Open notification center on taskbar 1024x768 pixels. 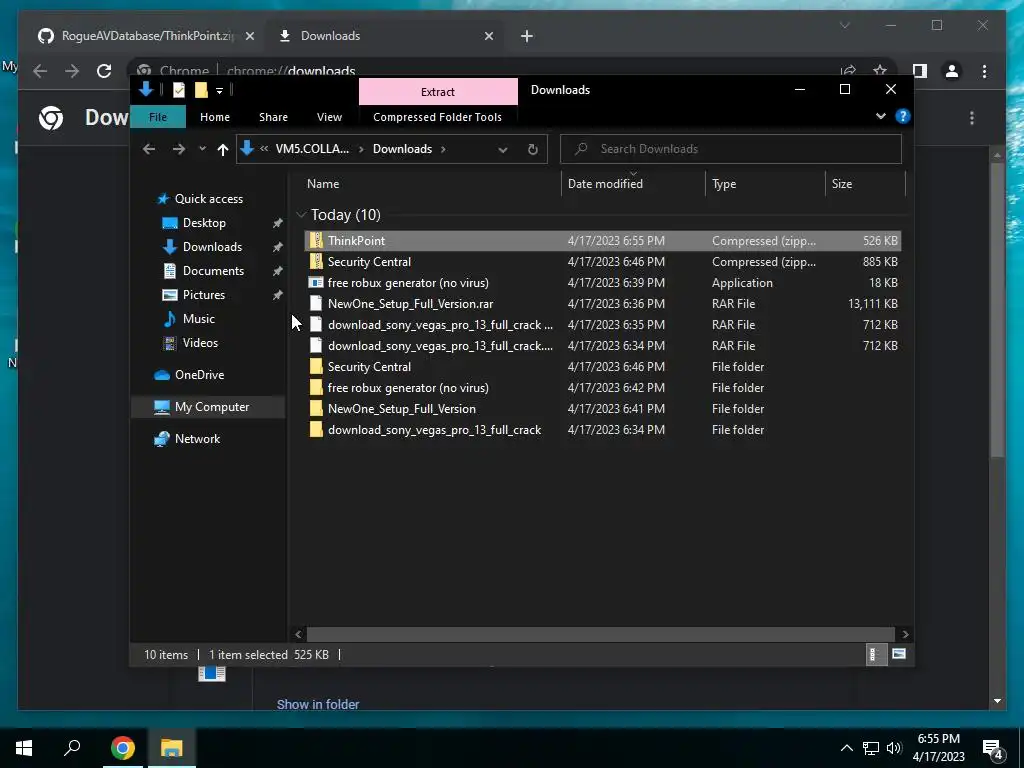993,749
